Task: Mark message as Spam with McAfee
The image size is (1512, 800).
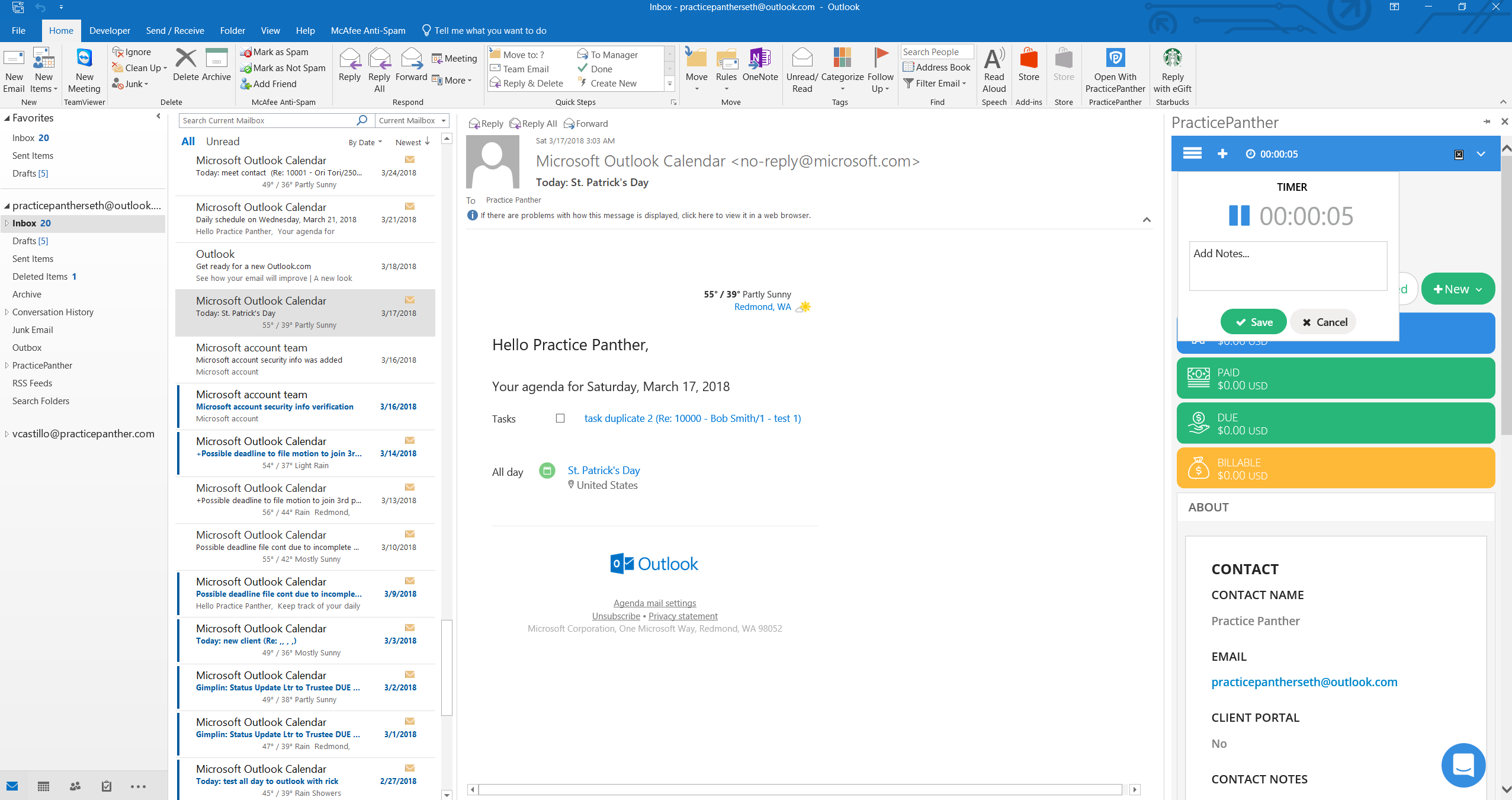Action: [274, 52]
